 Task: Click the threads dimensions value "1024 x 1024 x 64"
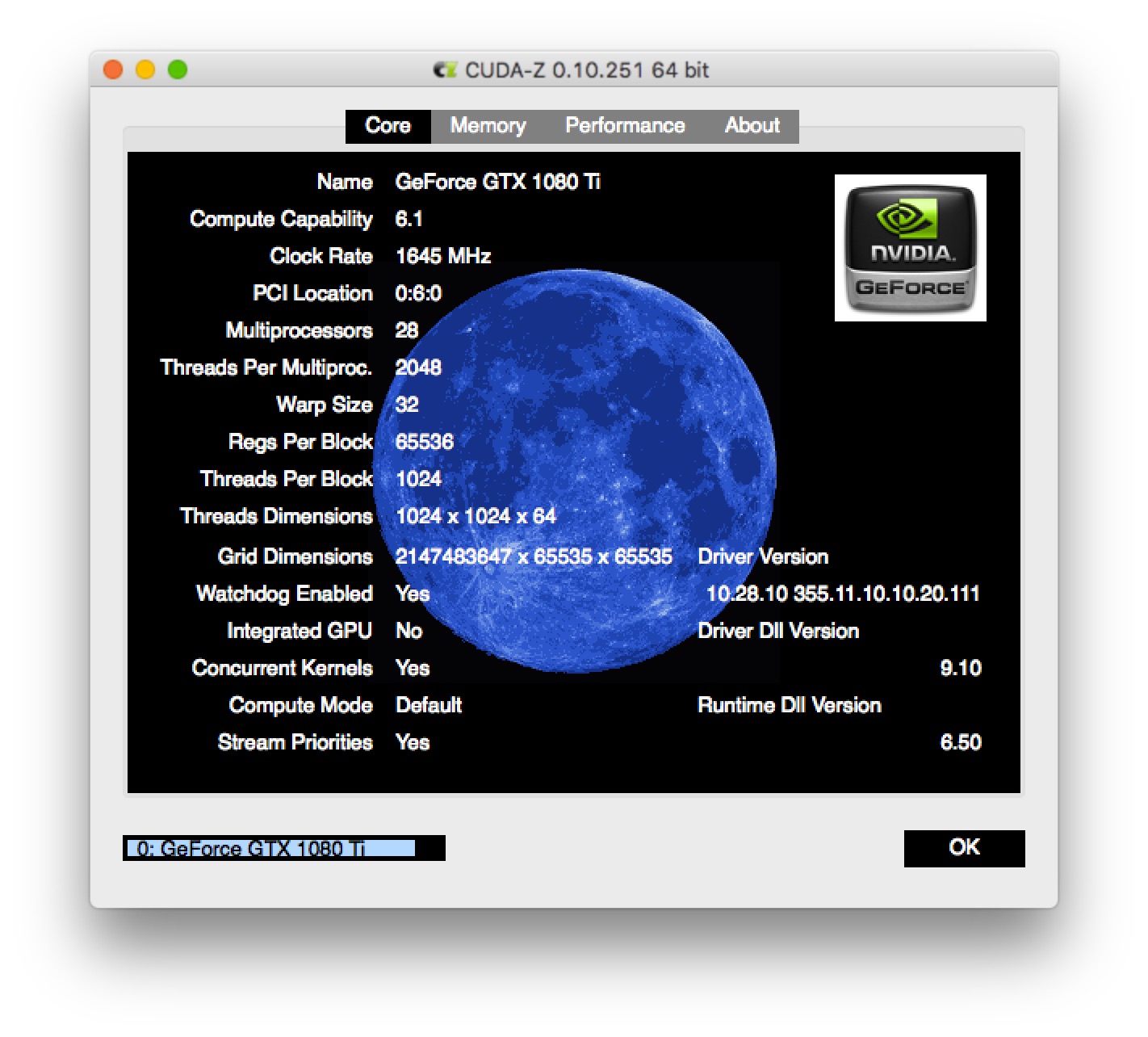pos(476,516)
